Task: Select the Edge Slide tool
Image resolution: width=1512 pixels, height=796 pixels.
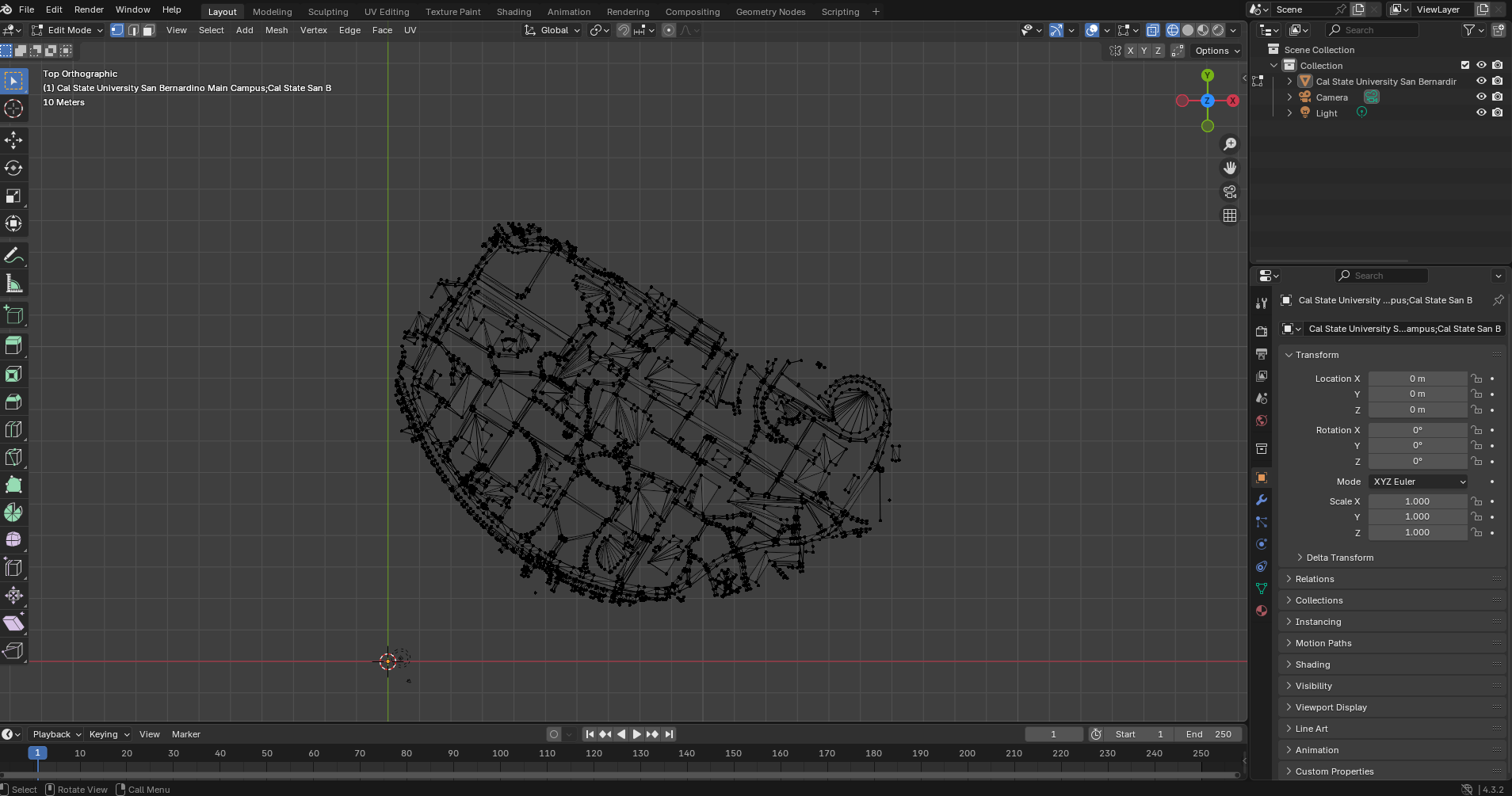Action: click(13, 567)
